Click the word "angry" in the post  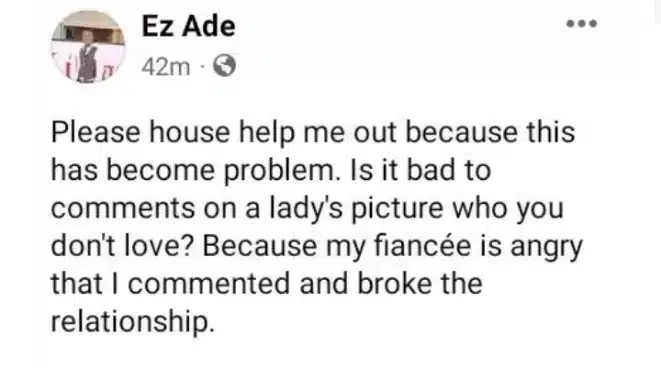click(x=546, y=248)
